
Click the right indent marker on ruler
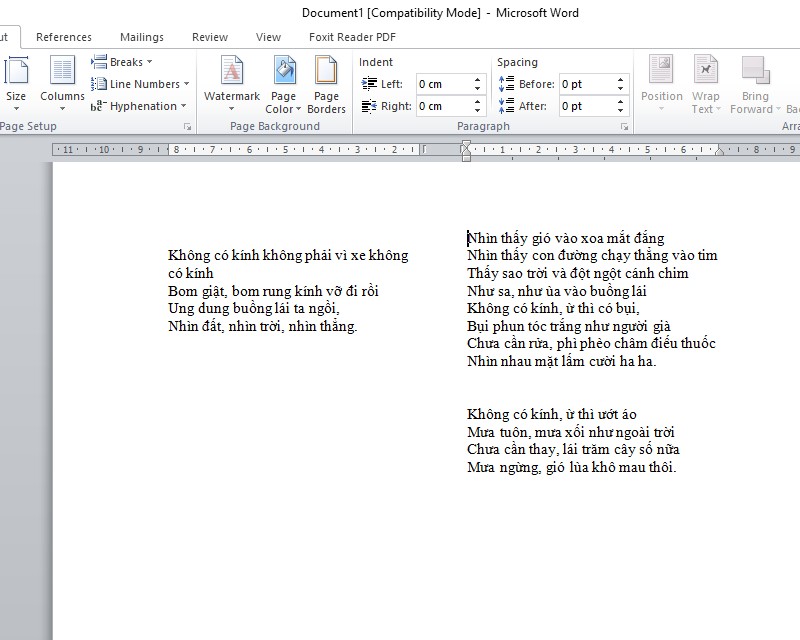719,151
